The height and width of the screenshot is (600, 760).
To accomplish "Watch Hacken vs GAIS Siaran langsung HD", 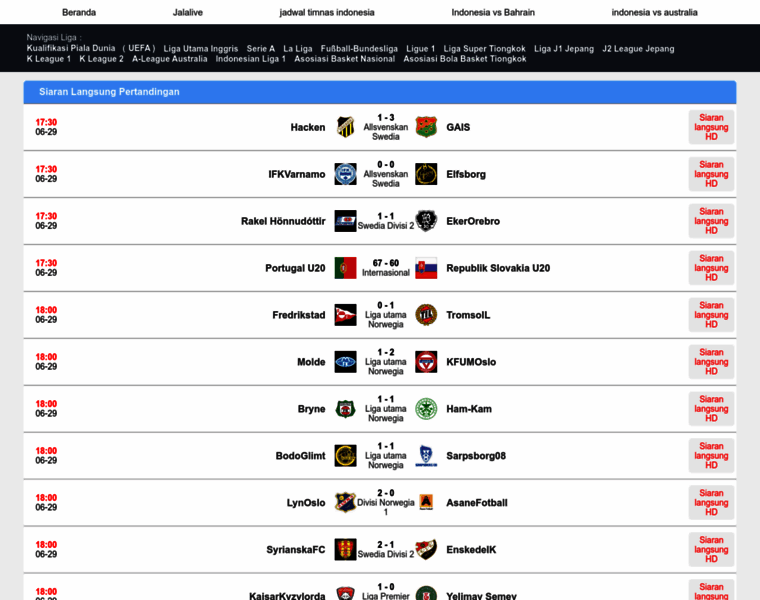I will coord(711,127).
